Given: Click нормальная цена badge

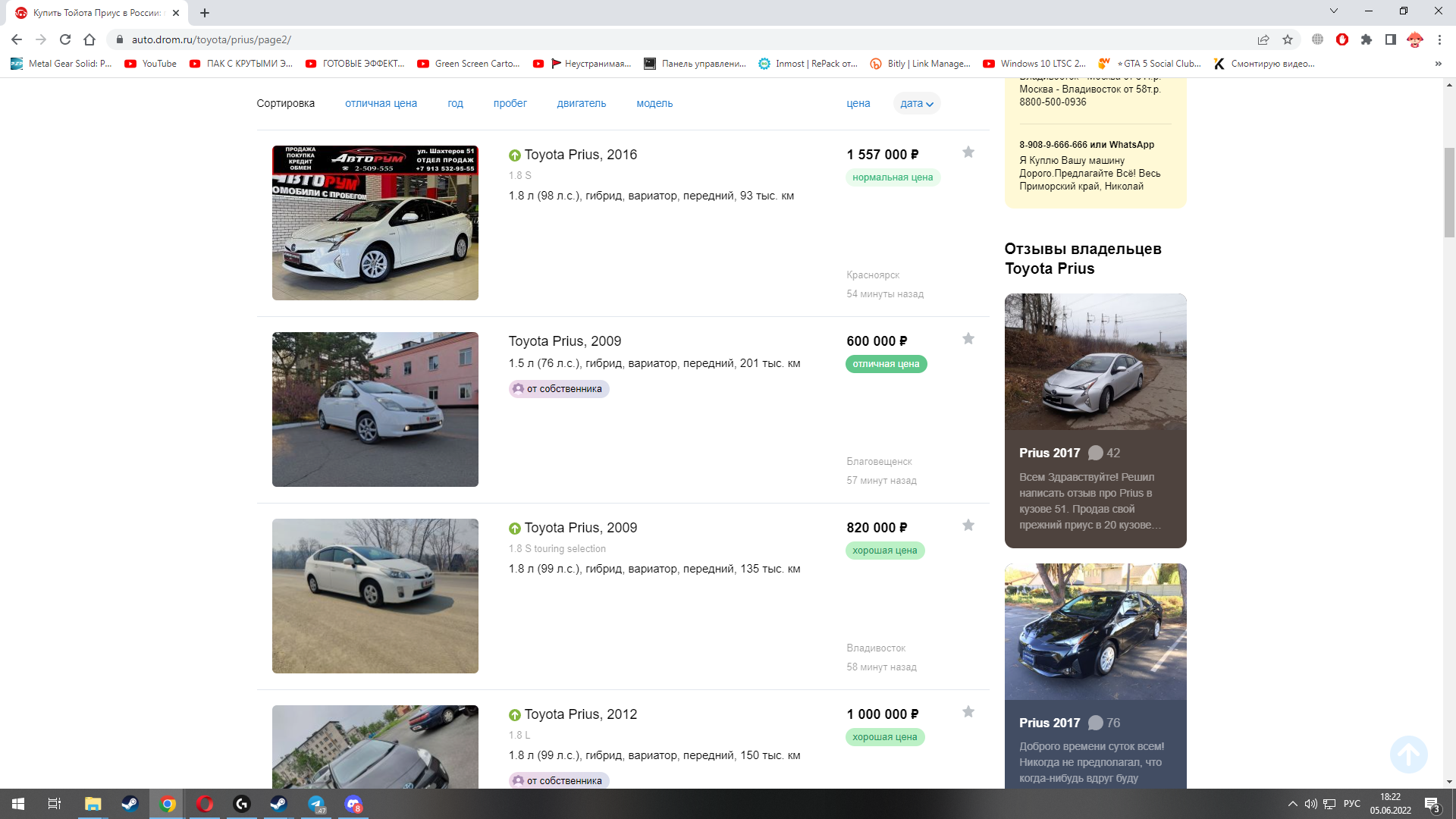Looking at the screenshot, I should point(893,177).
